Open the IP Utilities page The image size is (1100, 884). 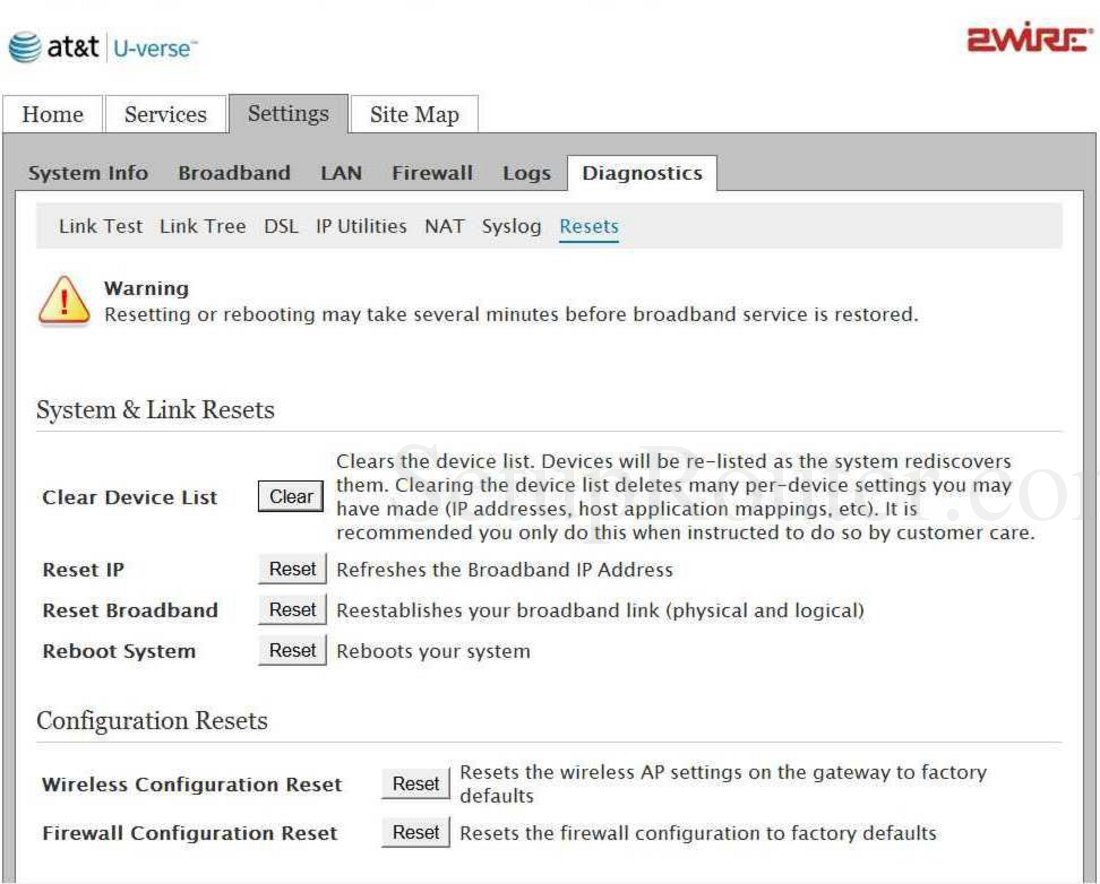(x=361, y=226)
